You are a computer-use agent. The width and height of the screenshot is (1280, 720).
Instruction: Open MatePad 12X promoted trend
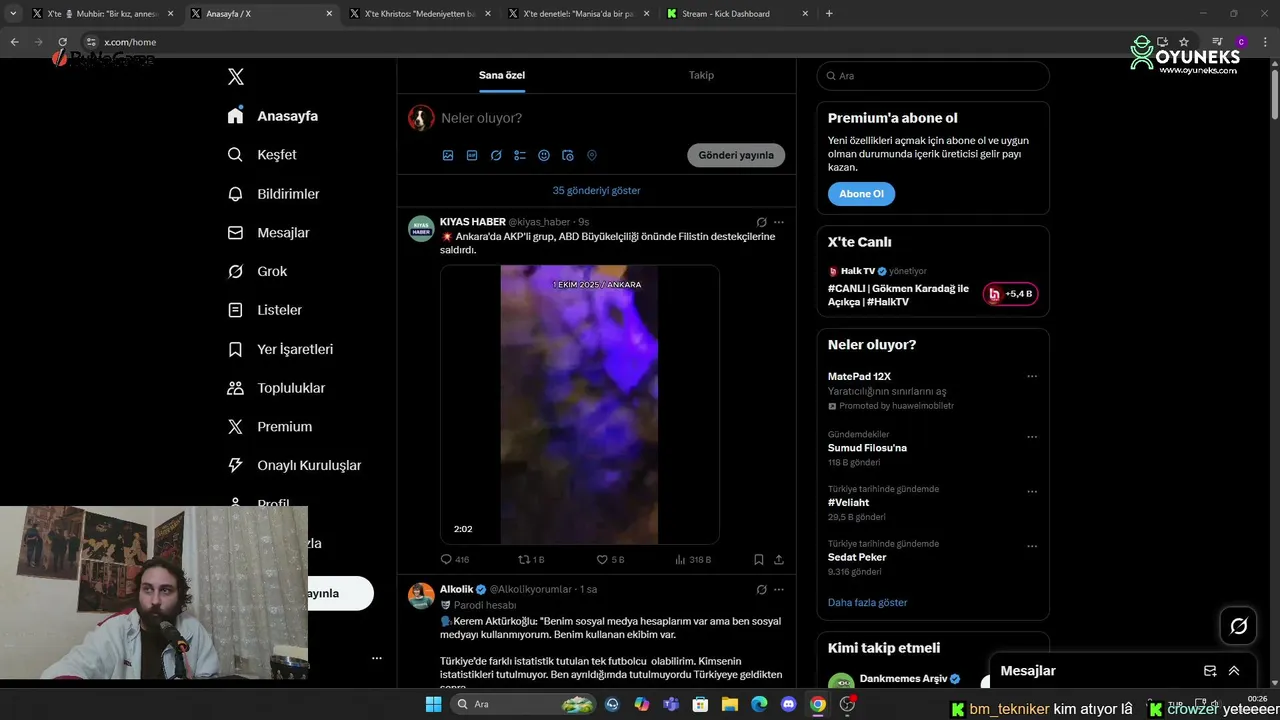pos(860,376)
